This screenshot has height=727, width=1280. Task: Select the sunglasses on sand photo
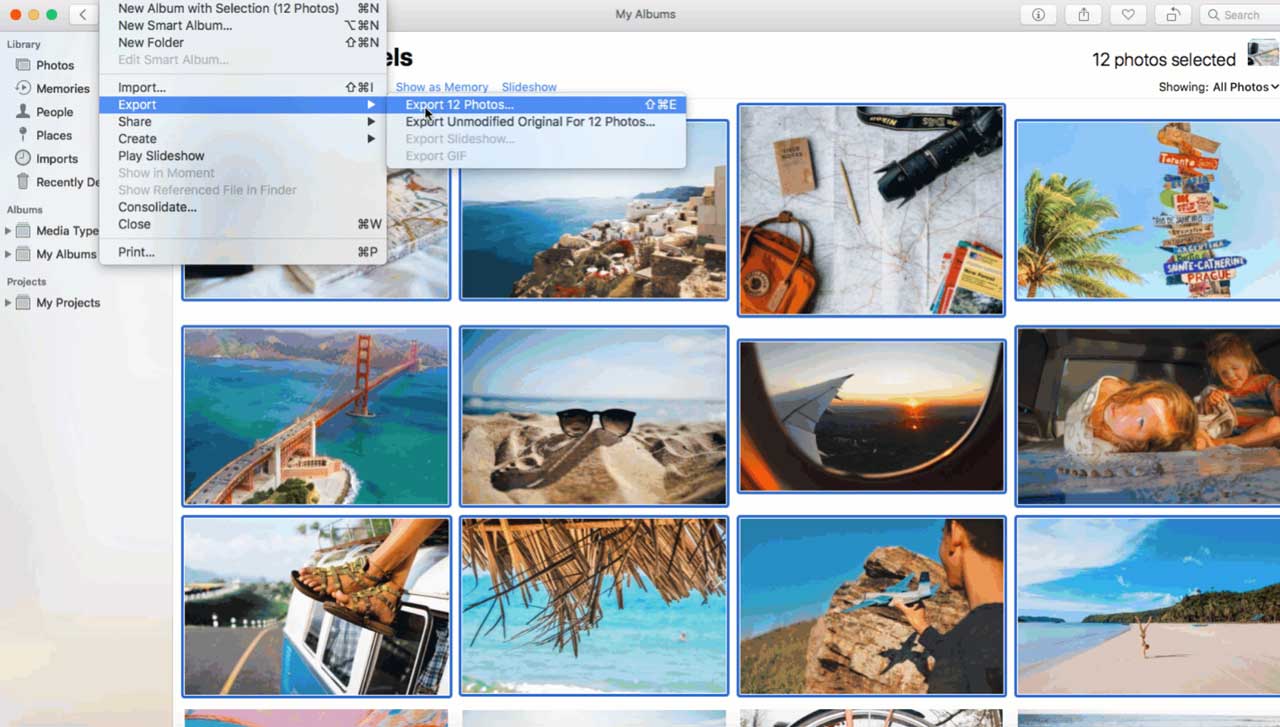pyautogui.click(x=594, y=415)
